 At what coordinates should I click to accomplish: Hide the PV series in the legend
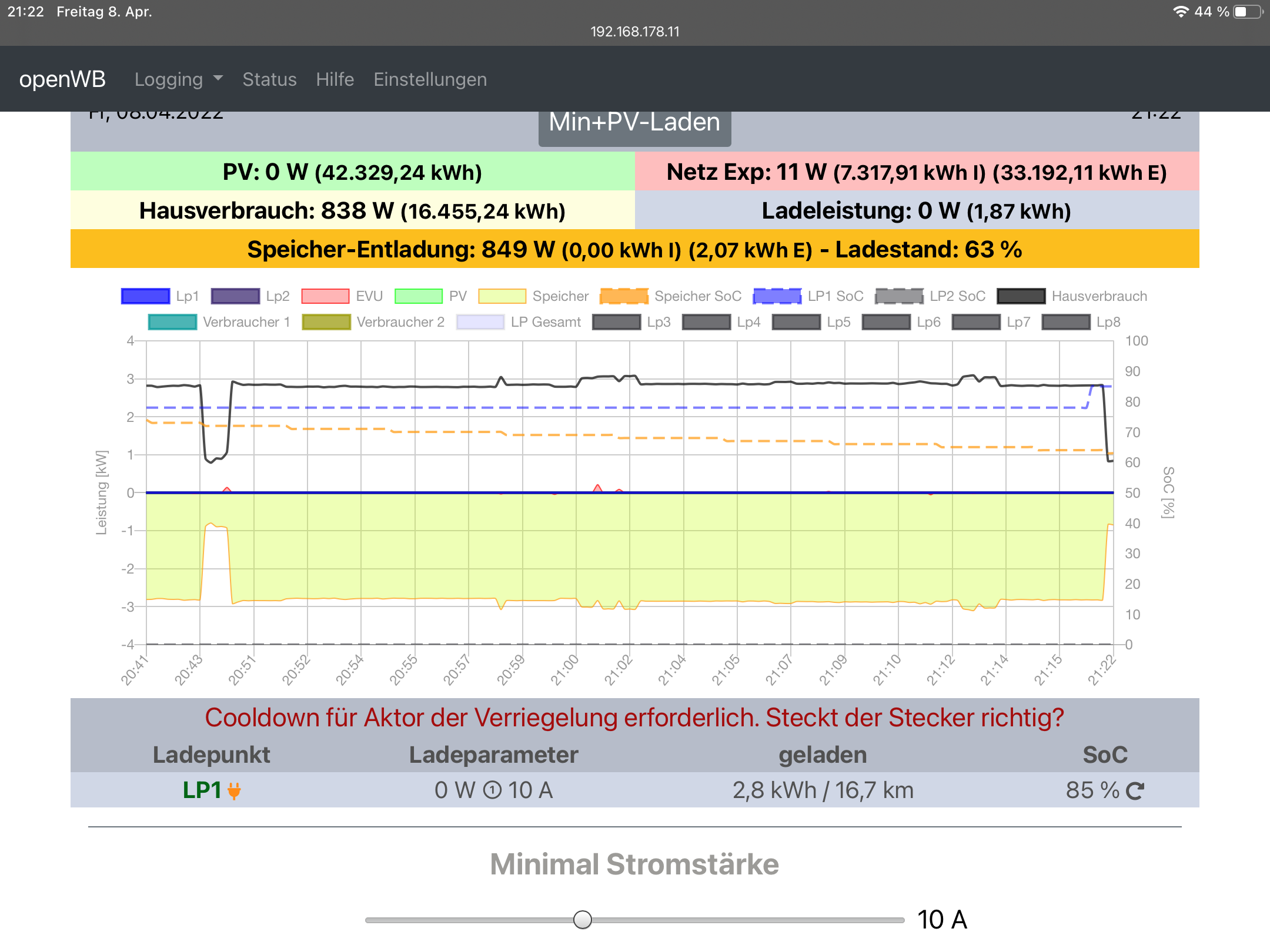(x=419, y=296)
